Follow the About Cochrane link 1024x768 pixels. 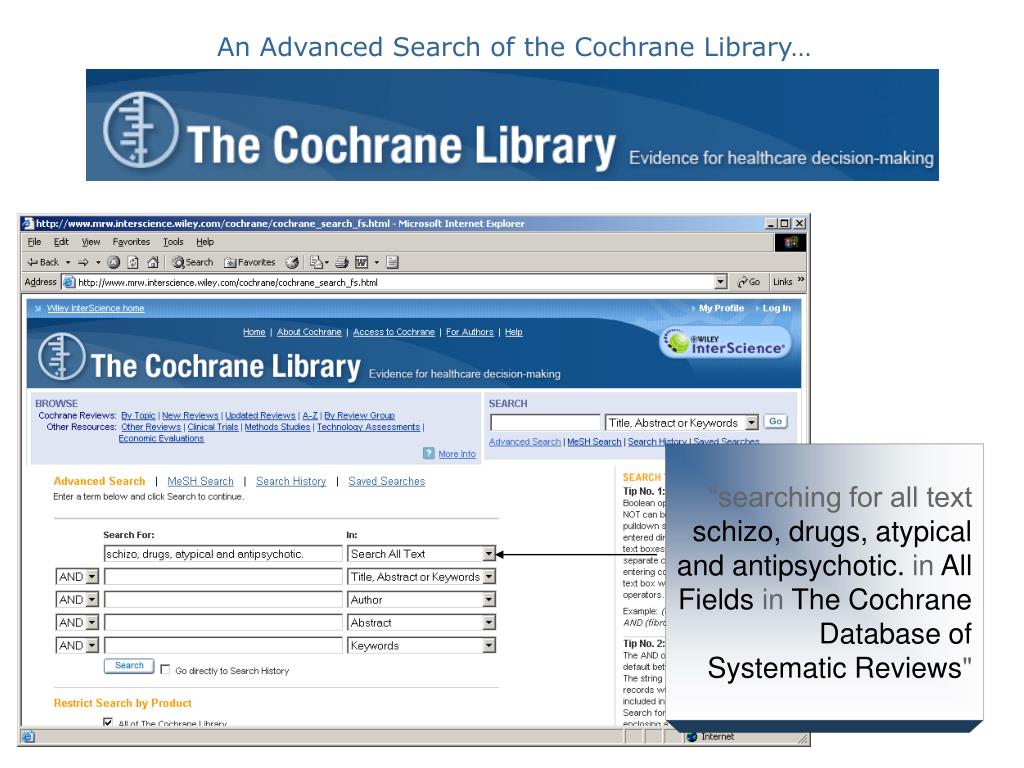click(x=309, y=332)
